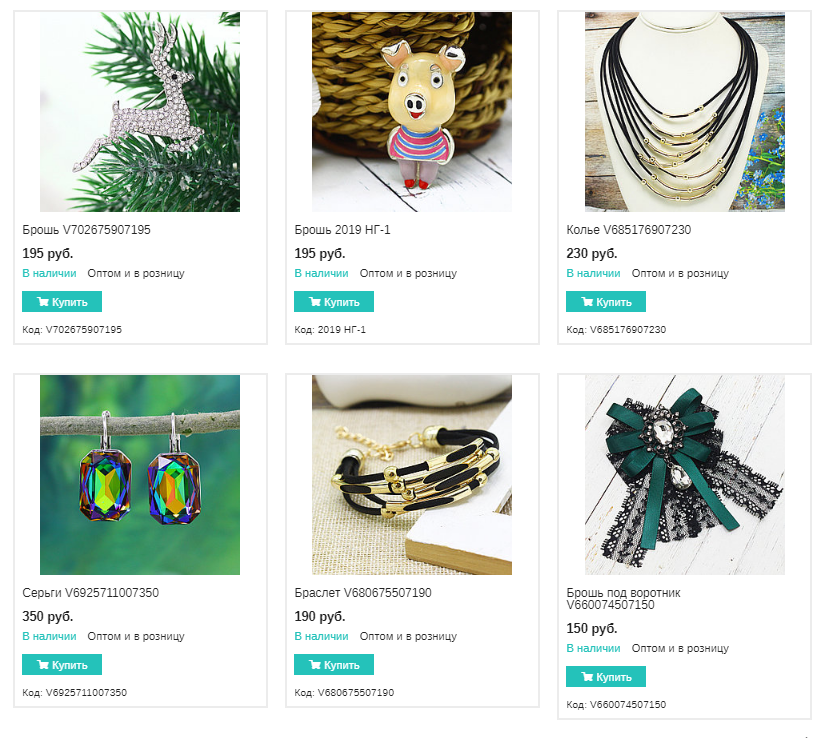Click cart icon on pig brooch Купить button
Viewport: 823px width, 738px height.
(314, 302)
